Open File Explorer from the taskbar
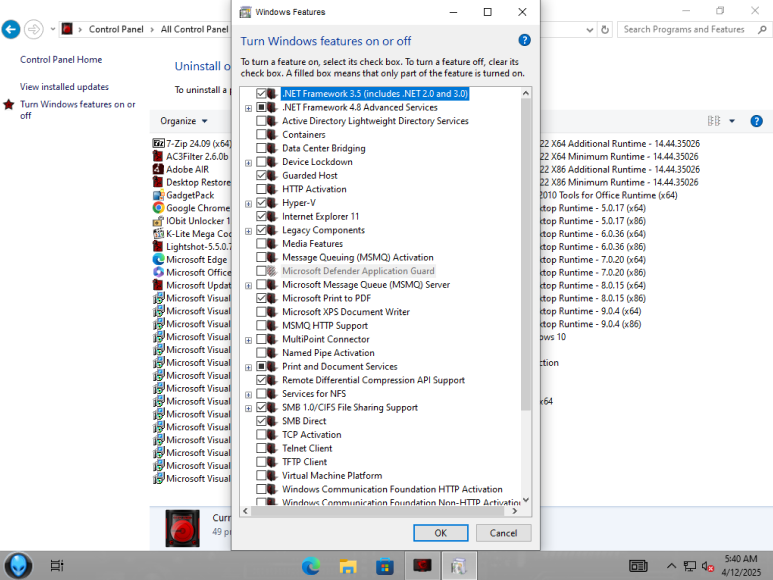 [x=348, y=566]
